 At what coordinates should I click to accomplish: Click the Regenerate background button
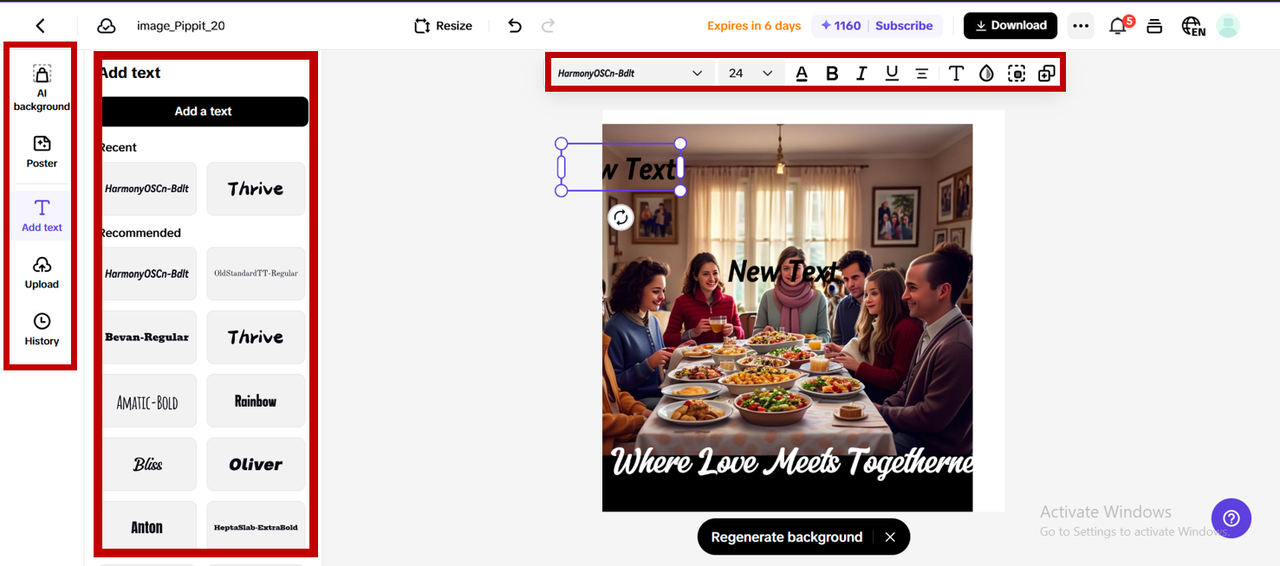point(786,537)
